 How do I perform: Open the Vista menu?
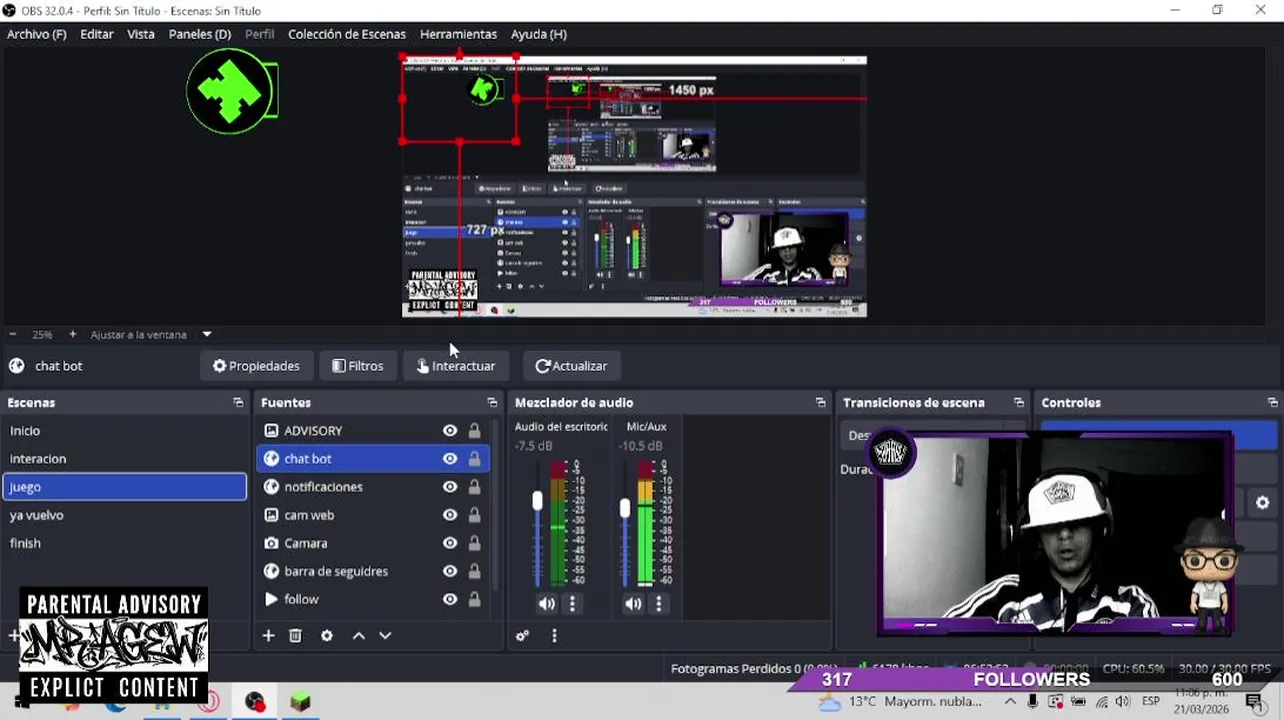[141, 34]
